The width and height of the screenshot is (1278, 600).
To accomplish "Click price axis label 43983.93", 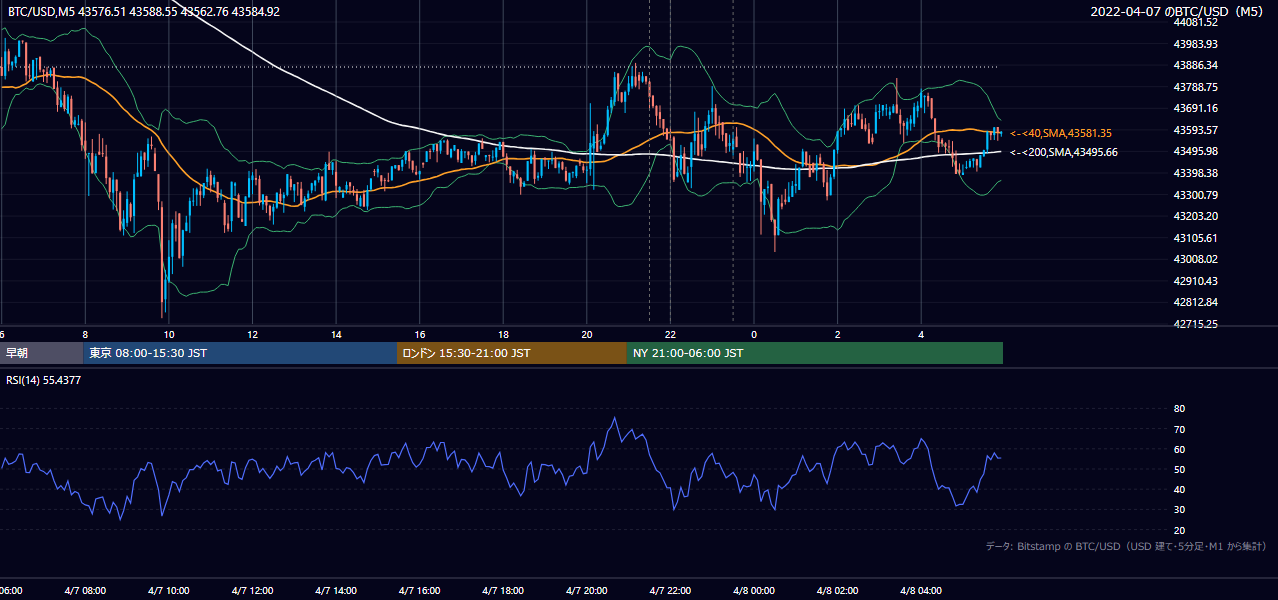I will [x=1195, y=44].
